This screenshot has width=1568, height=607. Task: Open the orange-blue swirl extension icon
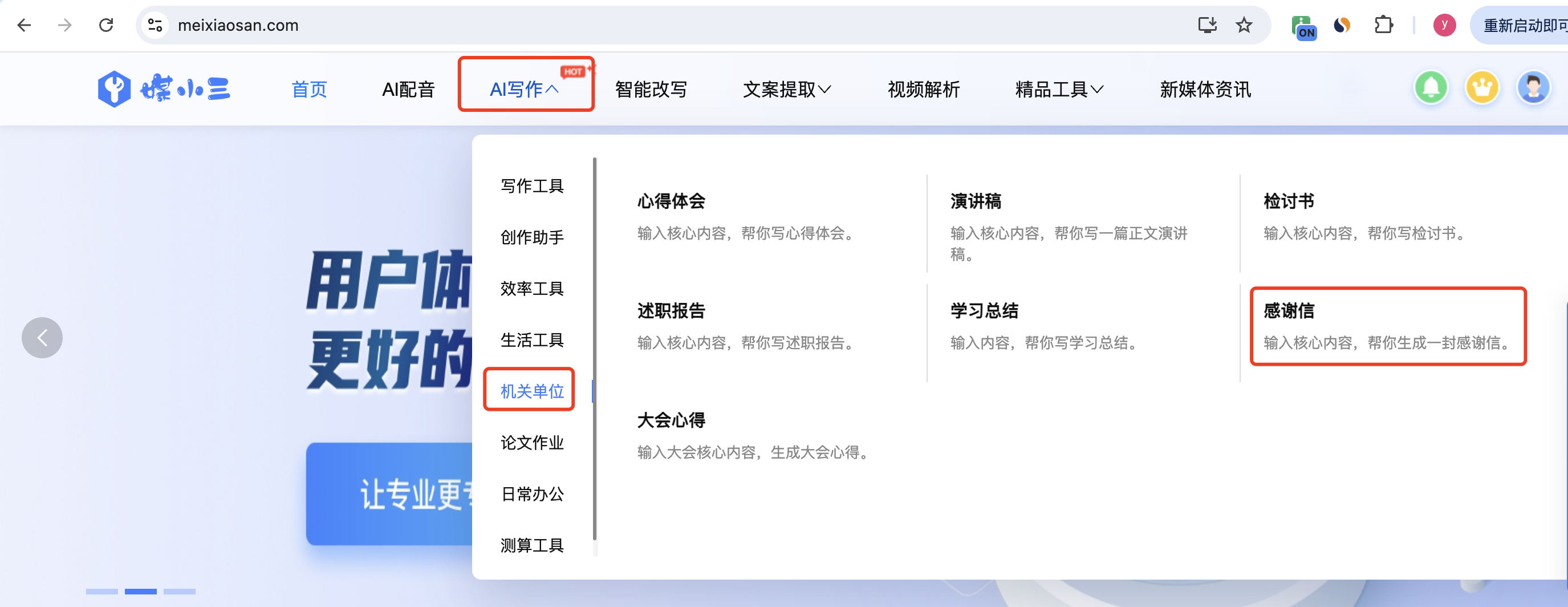click(1342, 25)
